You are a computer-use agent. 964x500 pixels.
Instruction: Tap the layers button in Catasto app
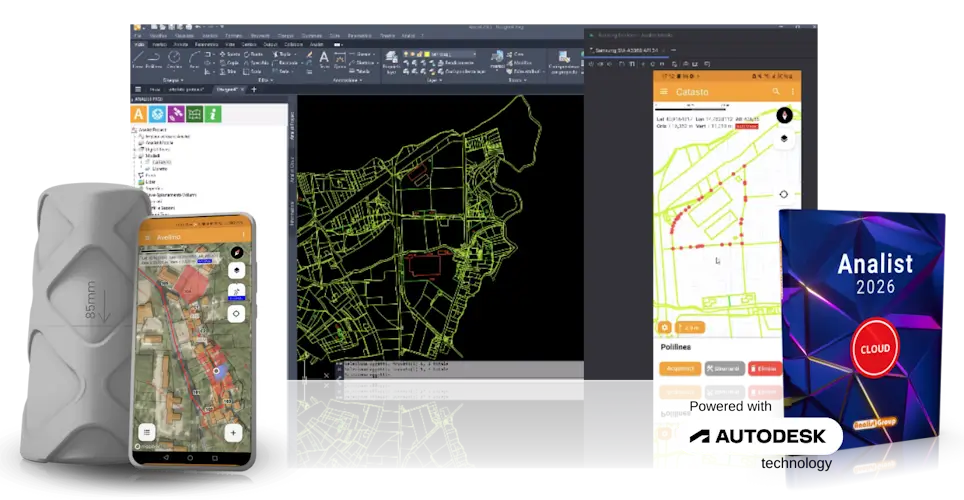(x=784, y=139)
